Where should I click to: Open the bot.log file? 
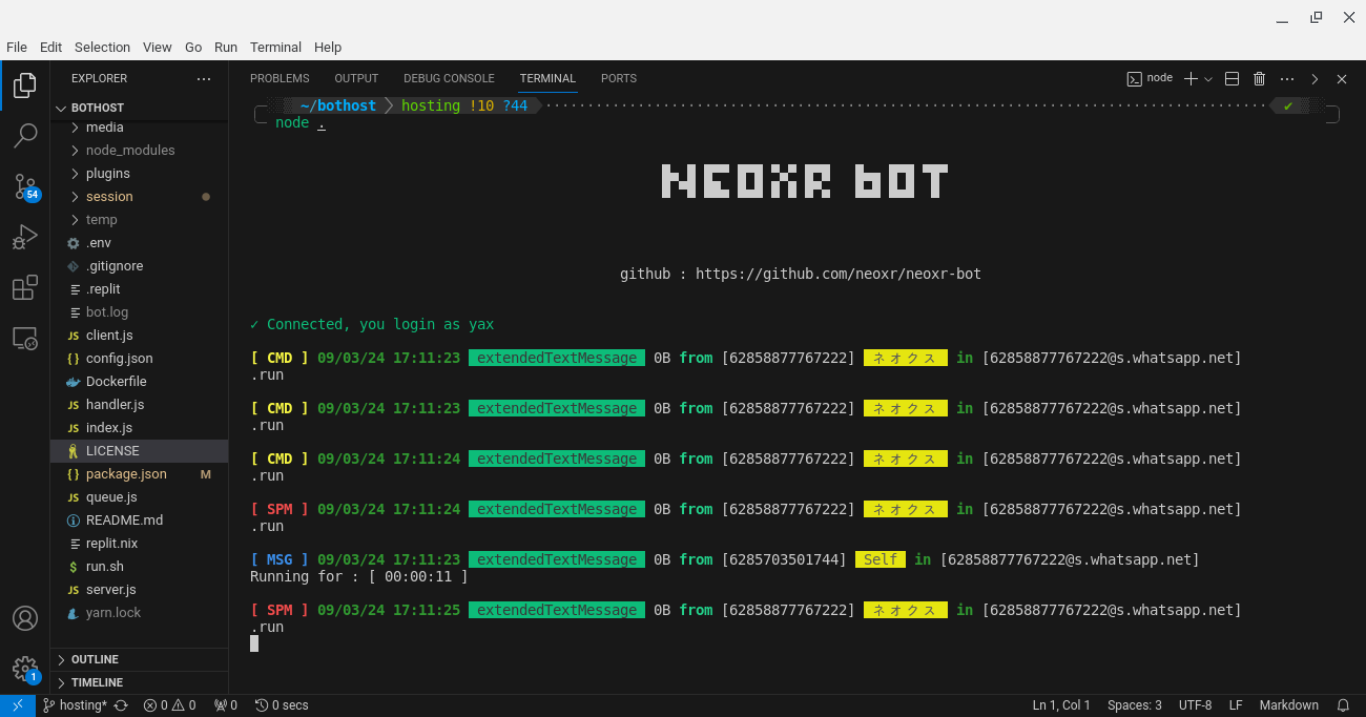(140, 312)
